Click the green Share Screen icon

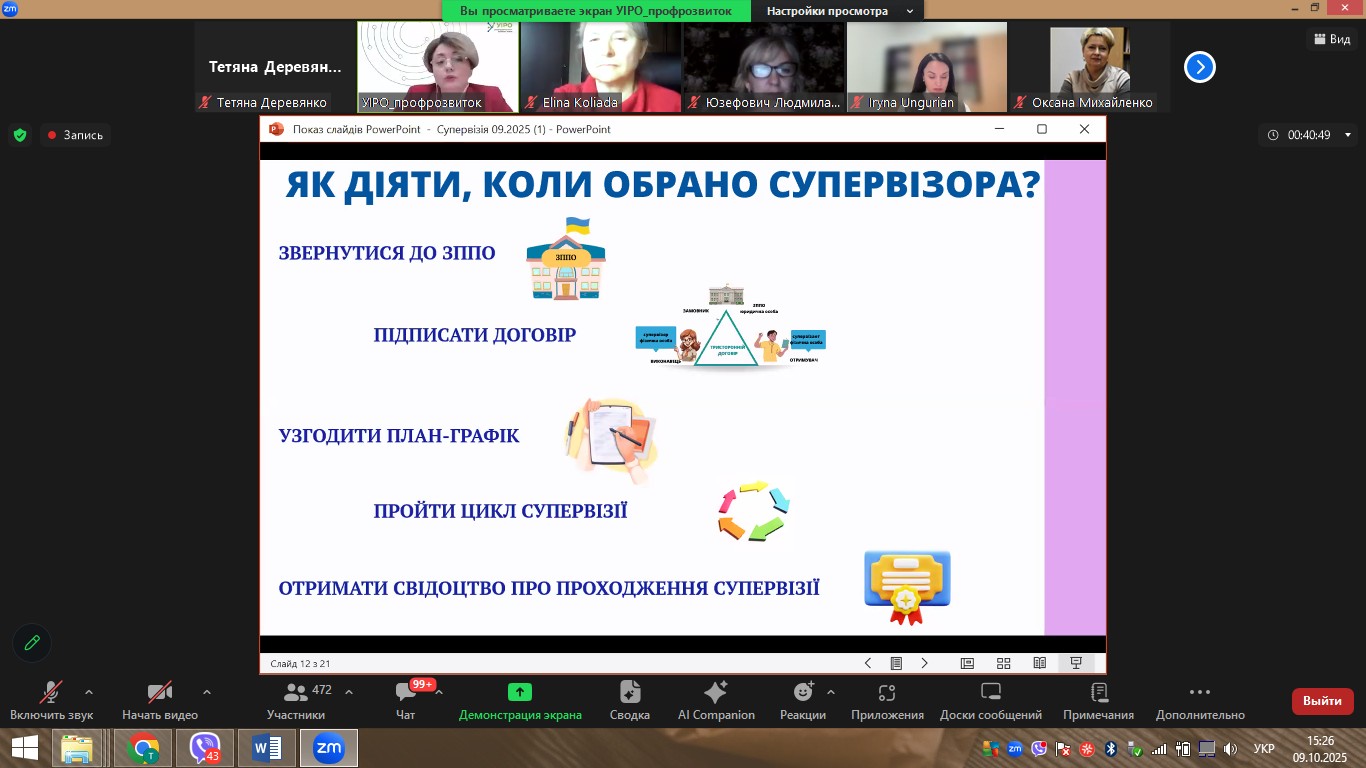tap(520, 693)
